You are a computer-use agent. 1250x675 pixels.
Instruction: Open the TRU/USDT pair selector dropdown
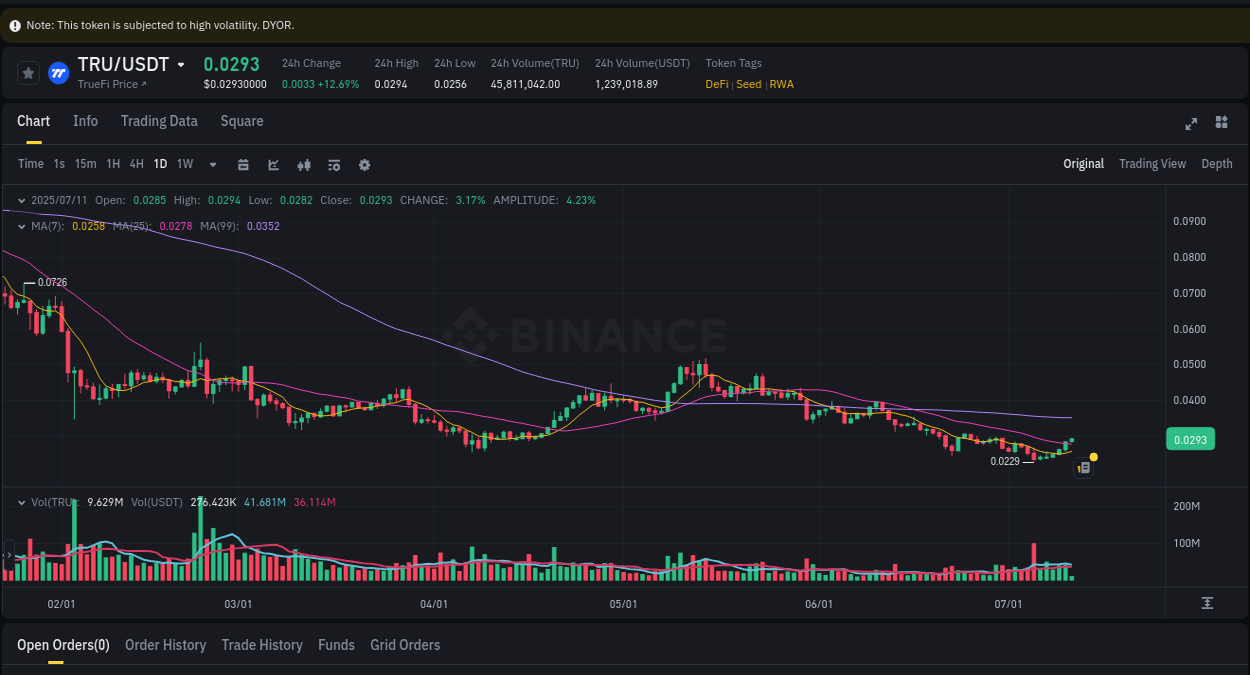click(x=181, y=64)
